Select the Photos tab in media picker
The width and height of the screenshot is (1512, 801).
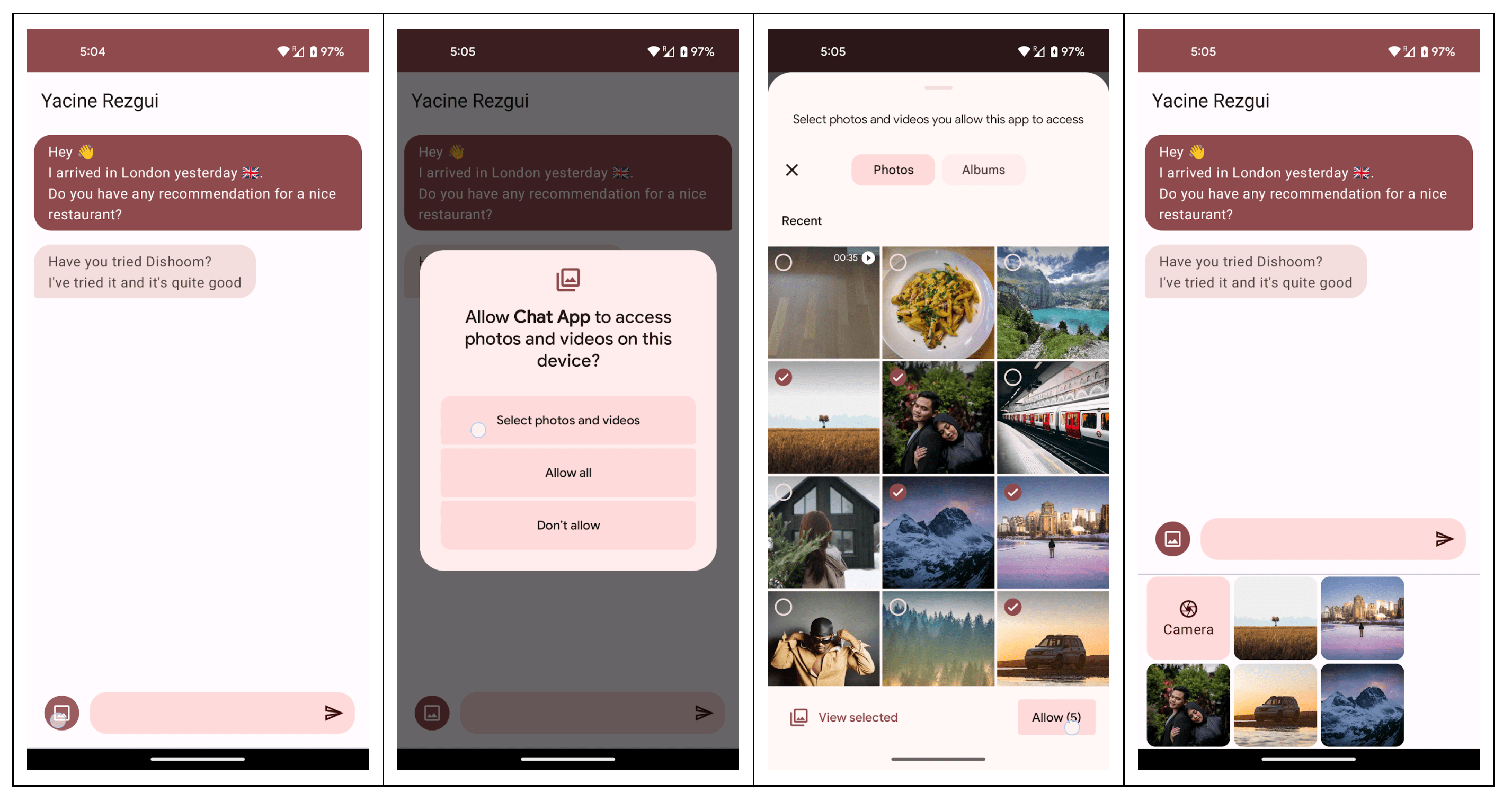892,169
